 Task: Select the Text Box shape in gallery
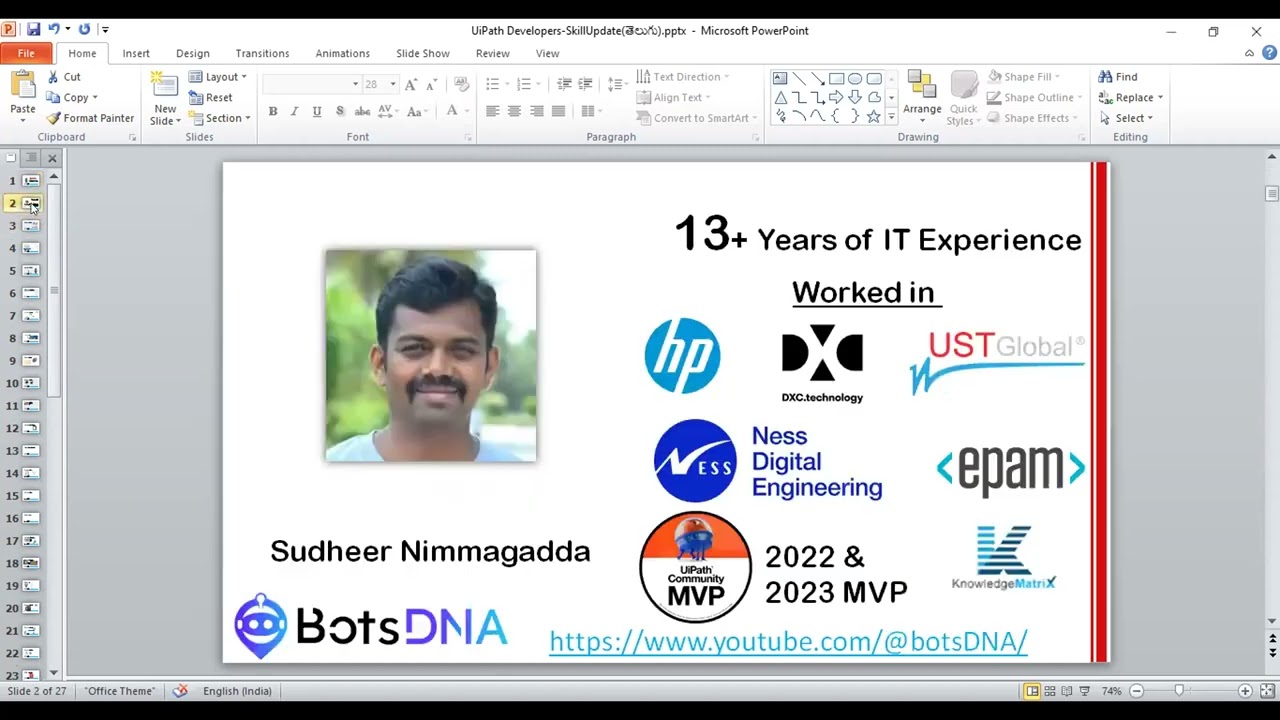click(x=780, y=78)
